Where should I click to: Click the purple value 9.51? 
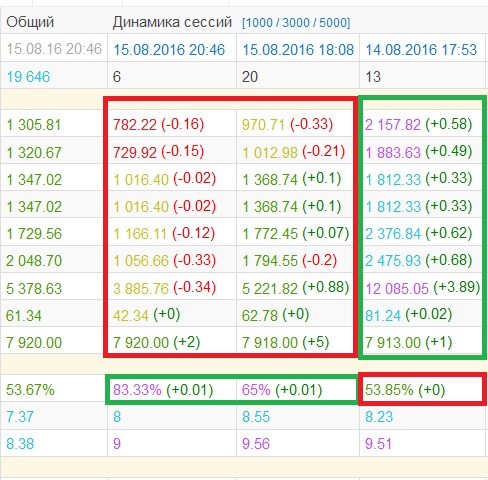(379, 444)
